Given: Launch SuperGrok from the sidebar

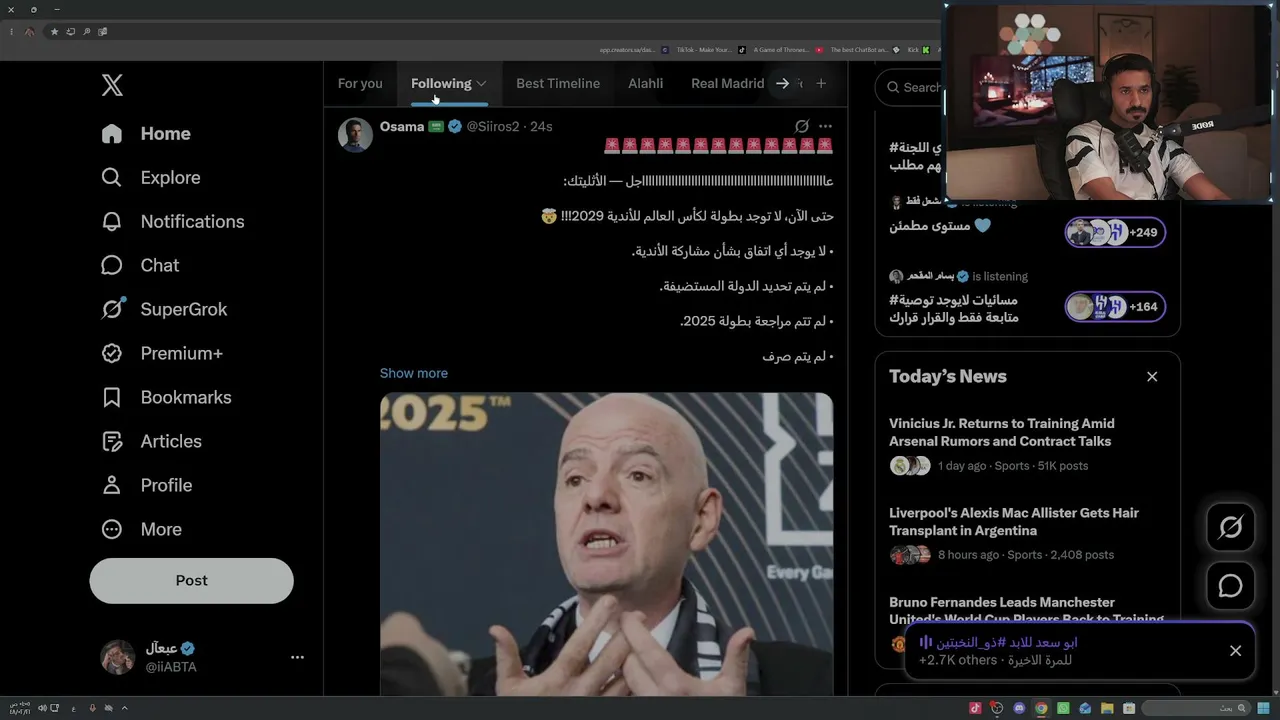Looking at the screenshot, I should [164, 309].
